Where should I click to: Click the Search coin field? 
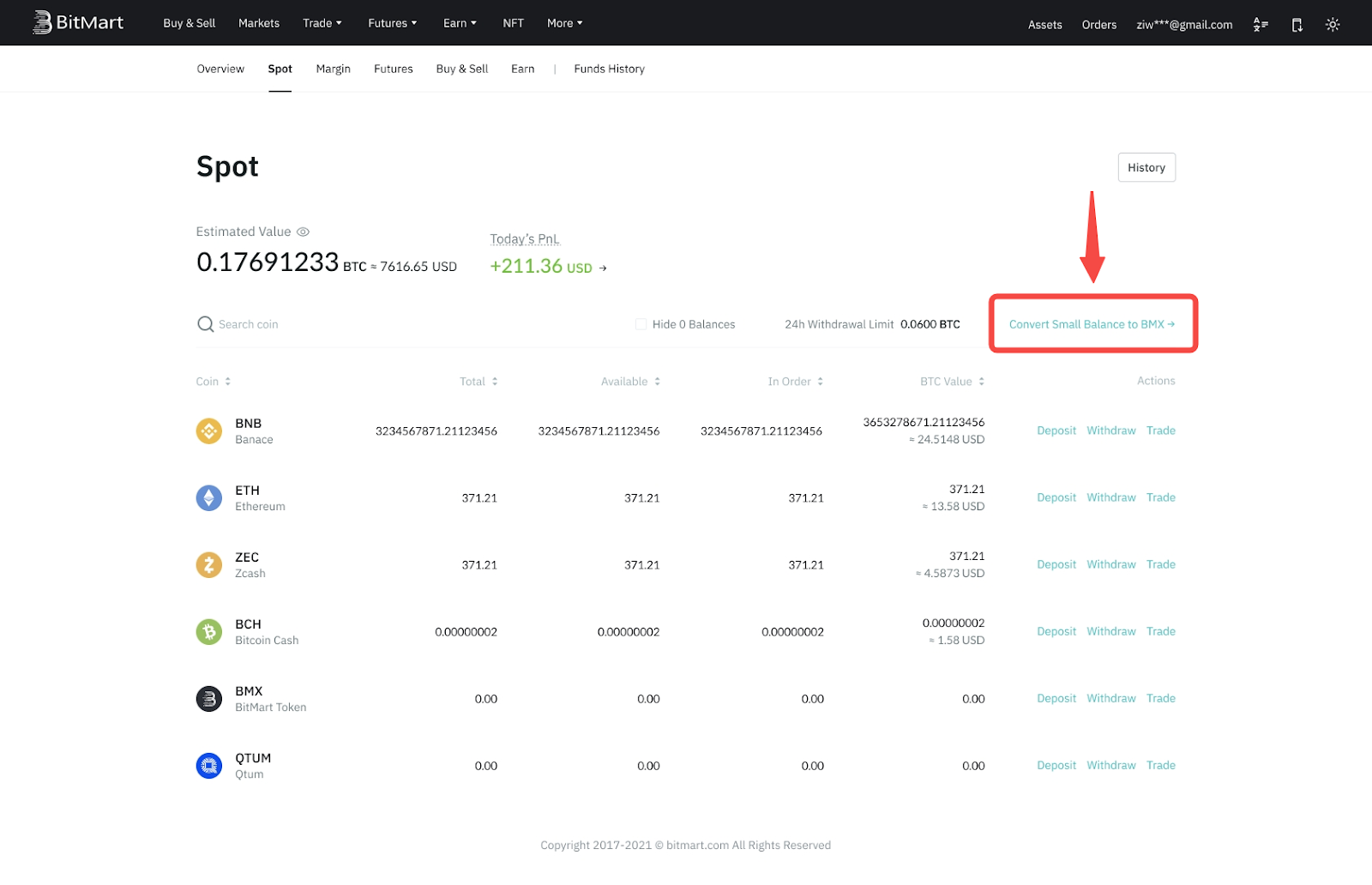click(249, 324)
